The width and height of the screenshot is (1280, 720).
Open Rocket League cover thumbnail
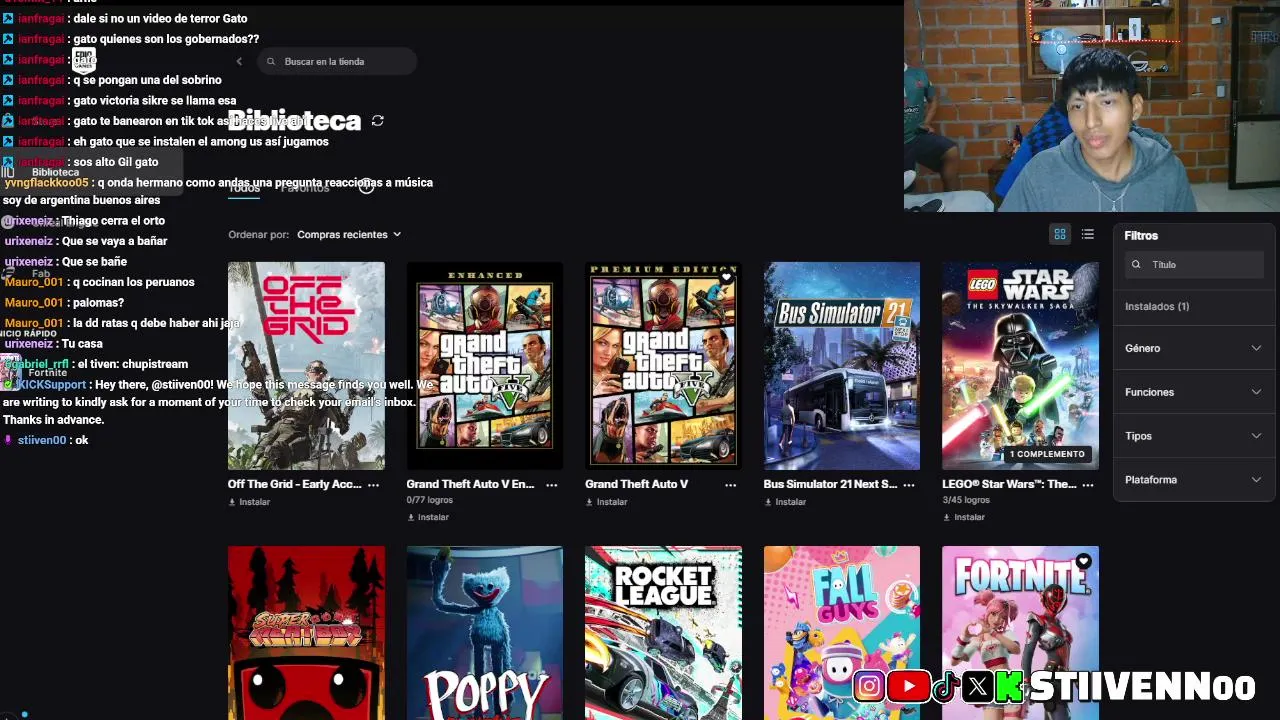point(663,633)
